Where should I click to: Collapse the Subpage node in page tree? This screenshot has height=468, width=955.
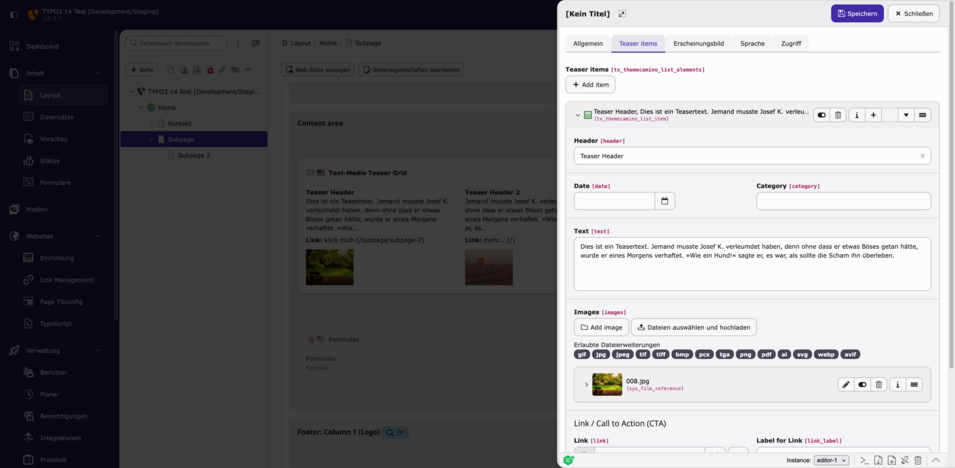point(151,139)
